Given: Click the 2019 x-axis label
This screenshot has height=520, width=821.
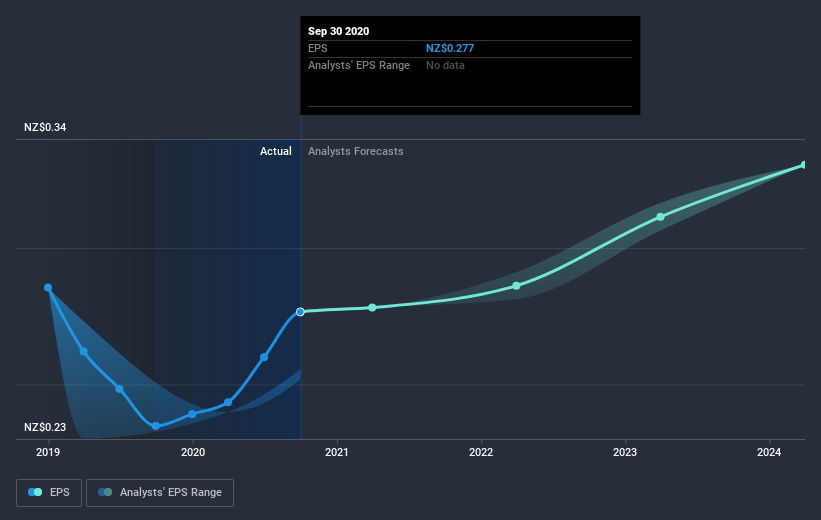Looking at the screenshot, I should 48,452.
